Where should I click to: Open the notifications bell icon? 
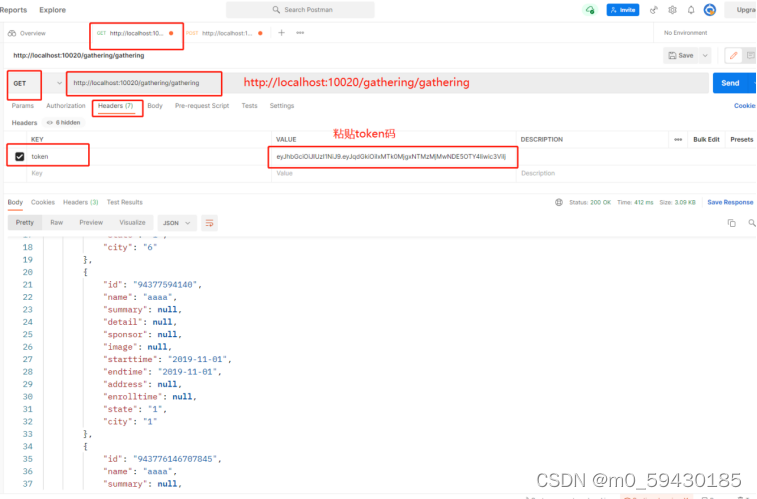click(x=691, y=10)
